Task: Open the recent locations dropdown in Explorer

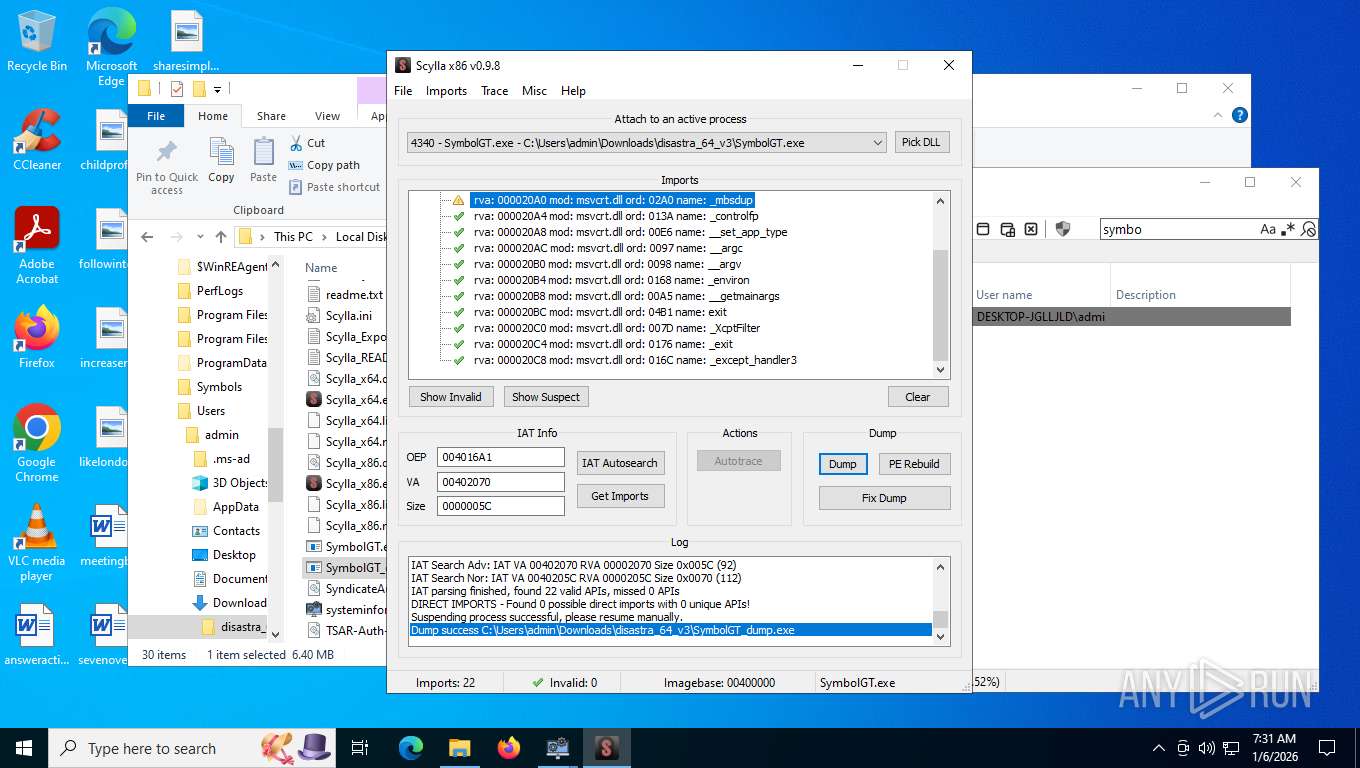Action: (198, 237)
